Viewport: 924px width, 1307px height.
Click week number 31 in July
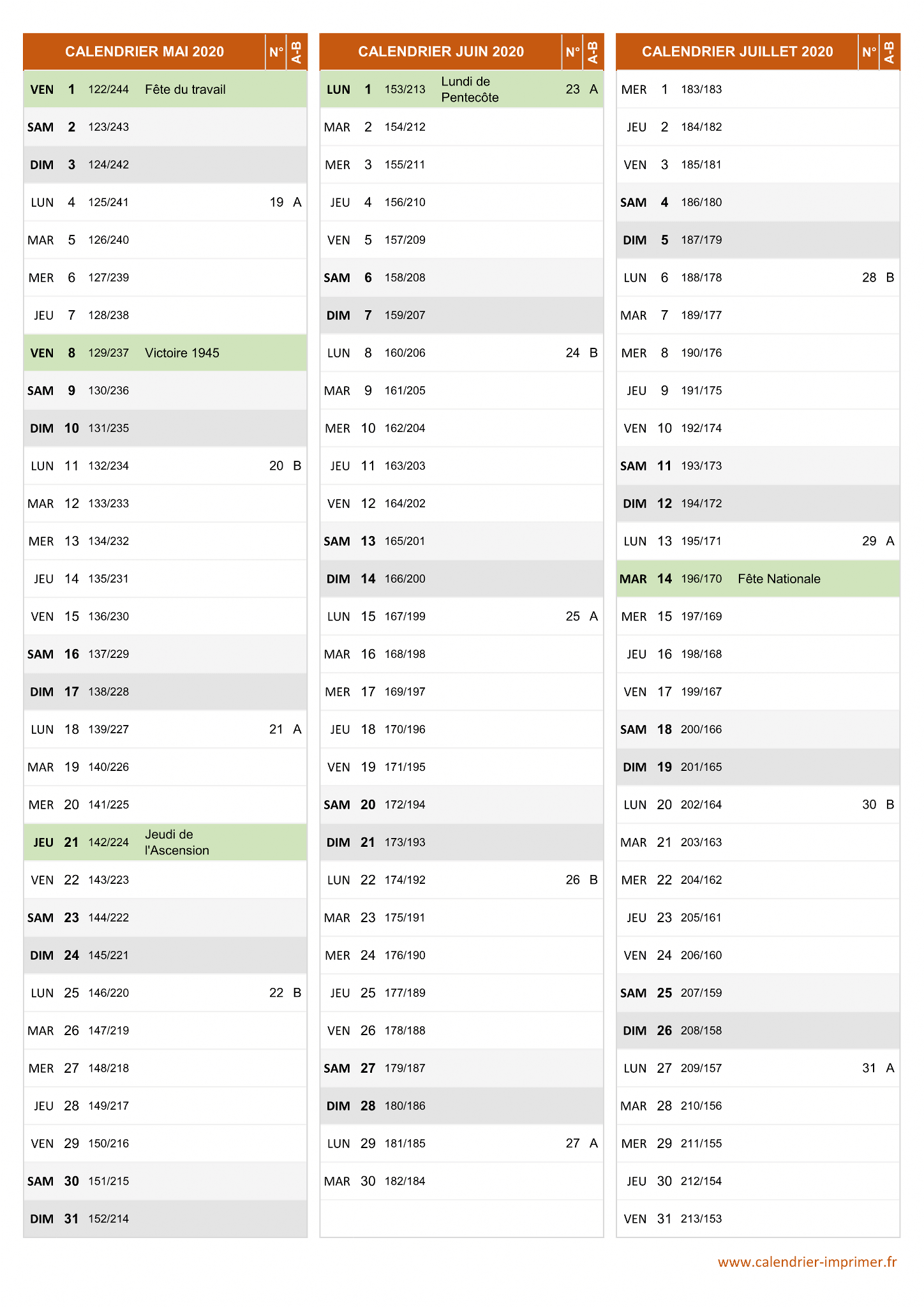coord(869,1068)
